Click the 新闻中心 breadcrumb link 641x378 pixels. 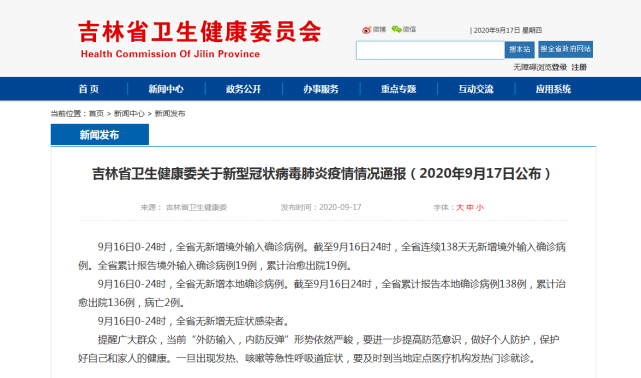click(129, 114)
